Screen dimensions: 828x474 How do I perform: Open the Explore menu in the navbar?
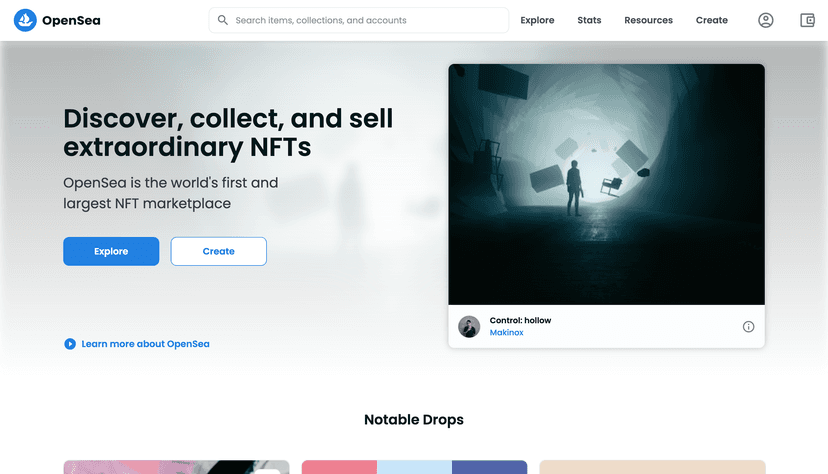pos(537,20)
